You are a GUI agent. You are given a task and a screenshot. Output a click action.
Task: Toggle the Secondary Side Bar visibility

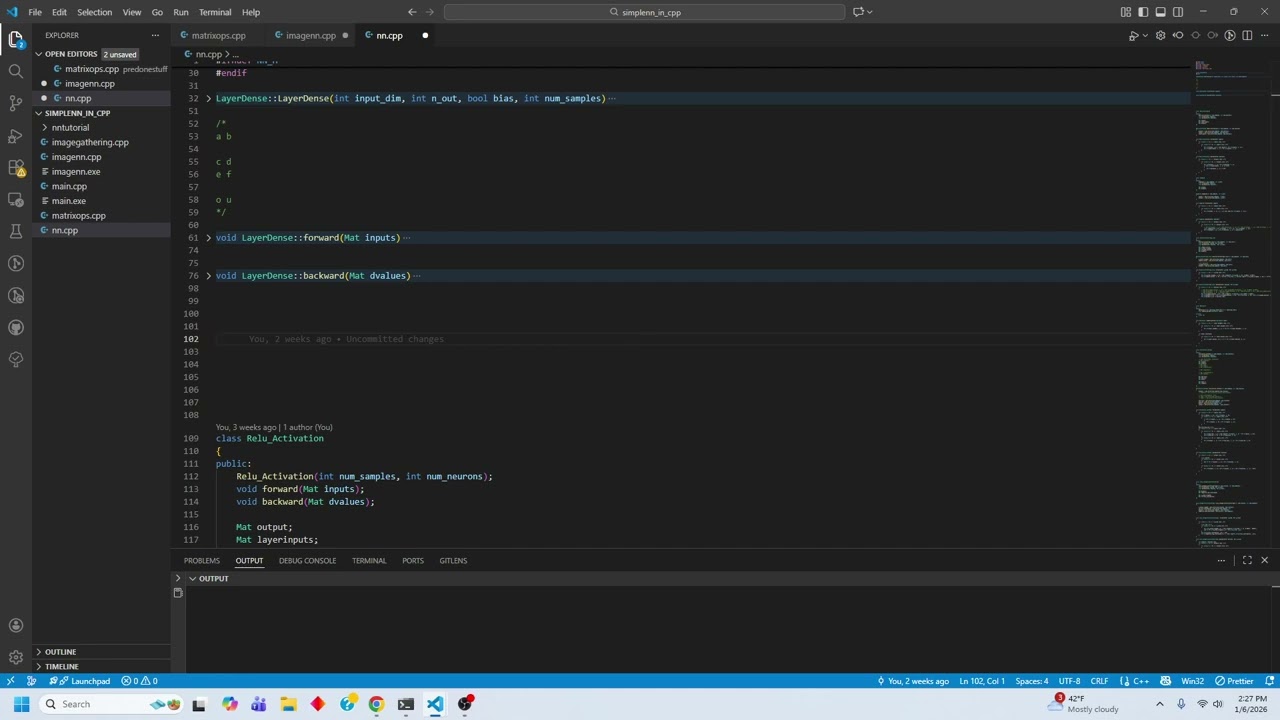click(x=1178, y=12)
